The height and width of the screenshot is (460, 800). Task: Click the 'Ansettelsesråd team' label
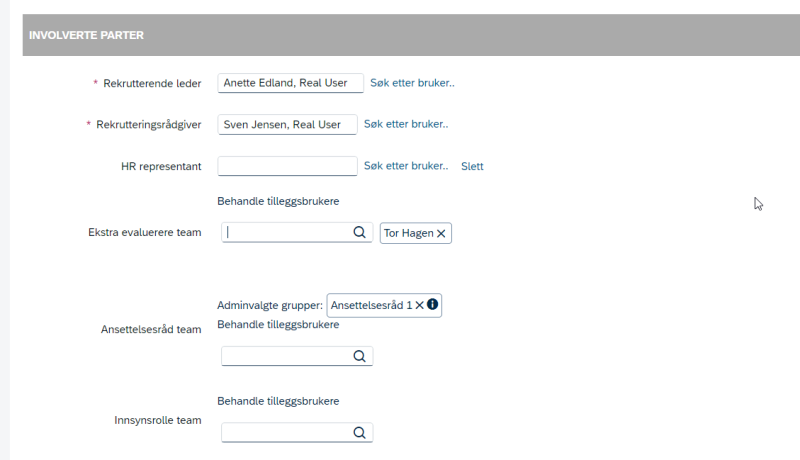(151, 329)
